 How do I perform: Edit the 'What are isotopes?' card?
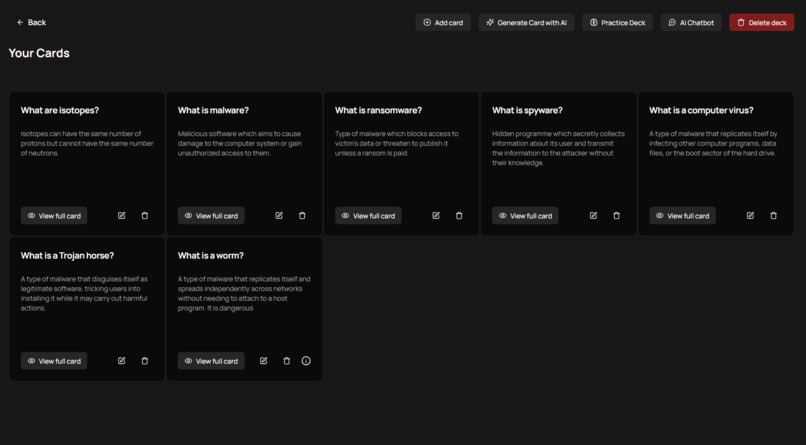121,216
